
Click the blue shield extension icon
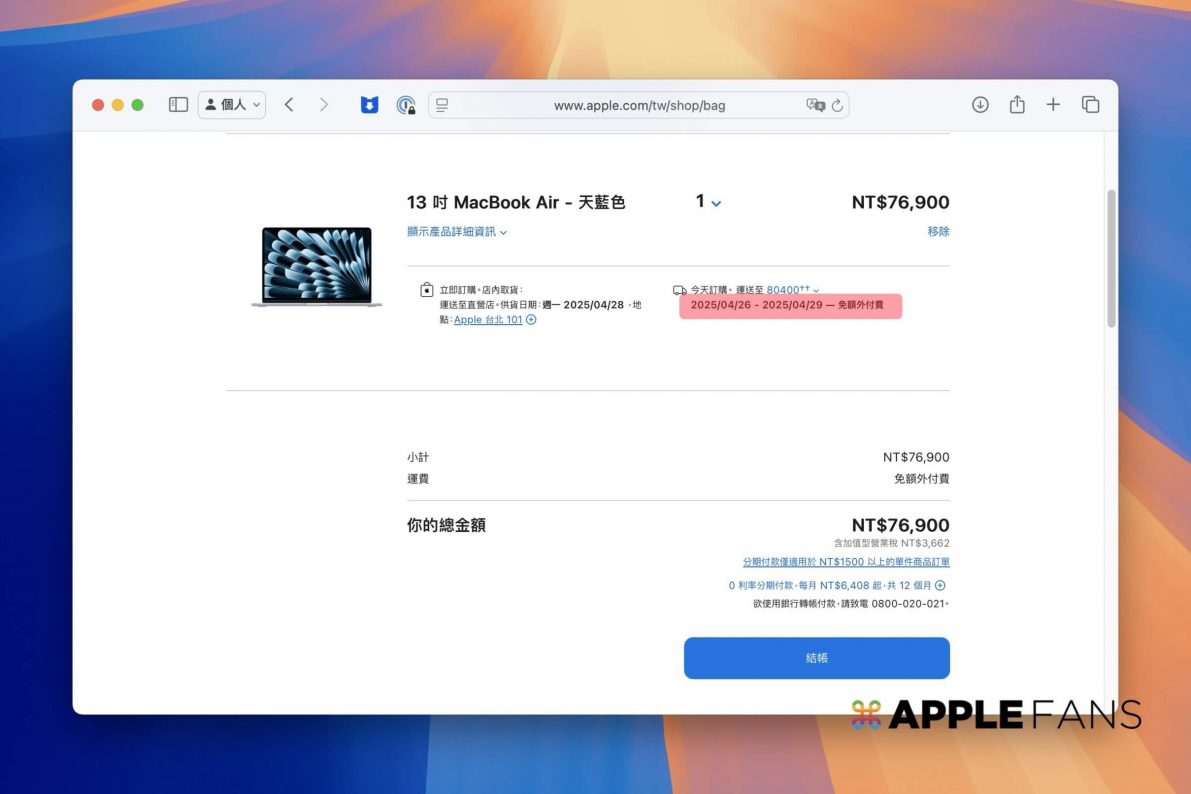click(369, 105)
